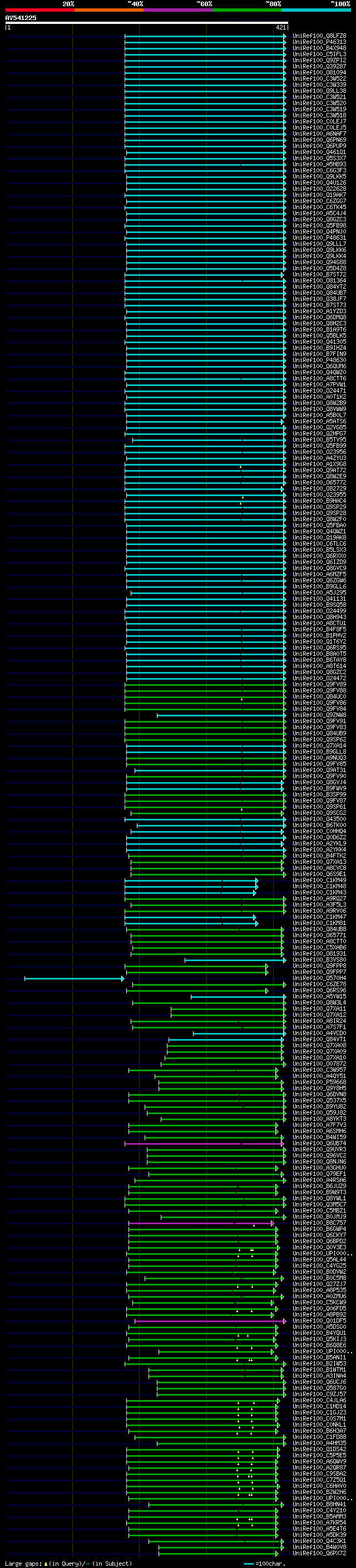Select the label UniRef100_P48631
356x1568 pixels.
[319, 238]
